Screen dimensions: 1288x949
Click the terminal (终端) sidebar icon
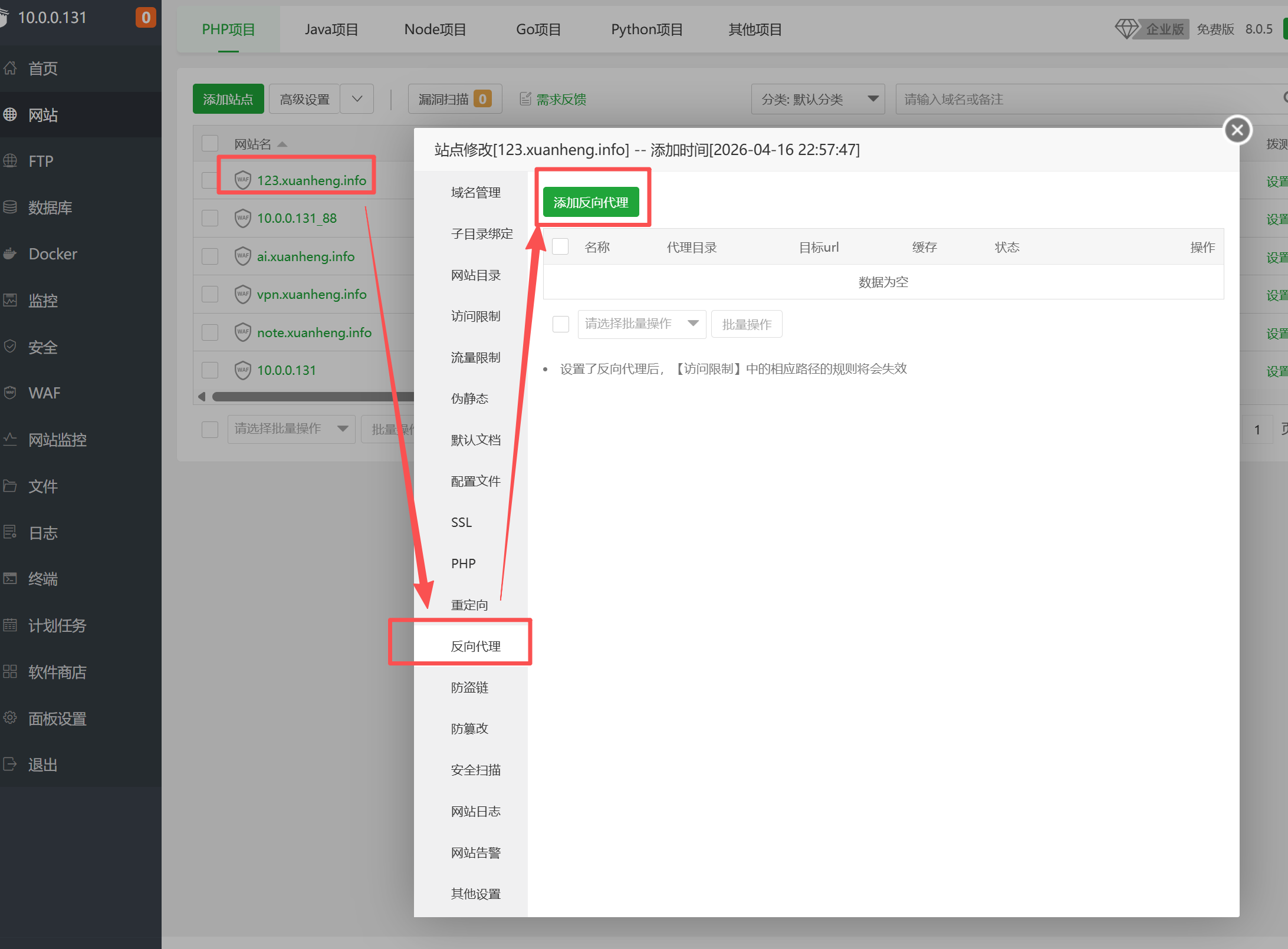pos(10,579)
